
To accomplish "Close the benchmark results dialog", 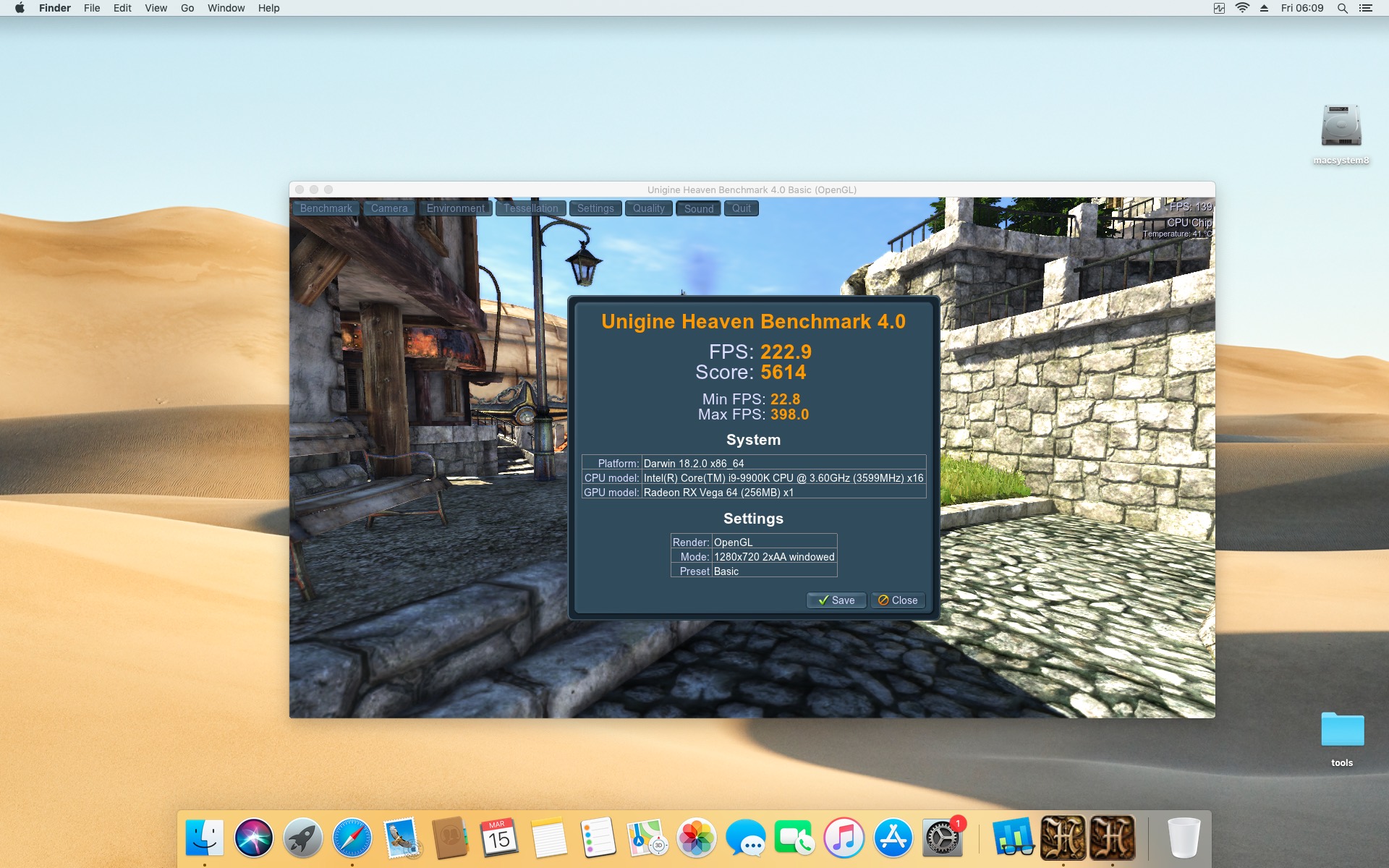I will (898, 600).
